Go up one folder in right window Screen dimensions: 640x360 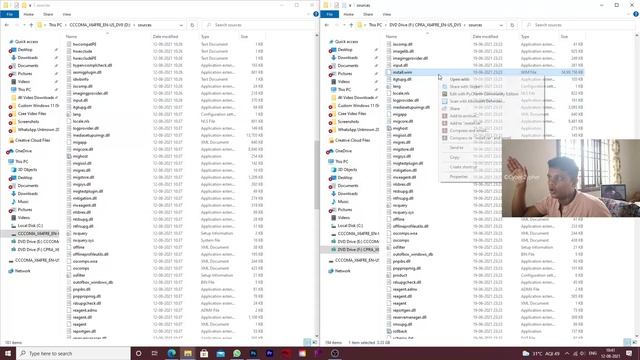point(351,25)
